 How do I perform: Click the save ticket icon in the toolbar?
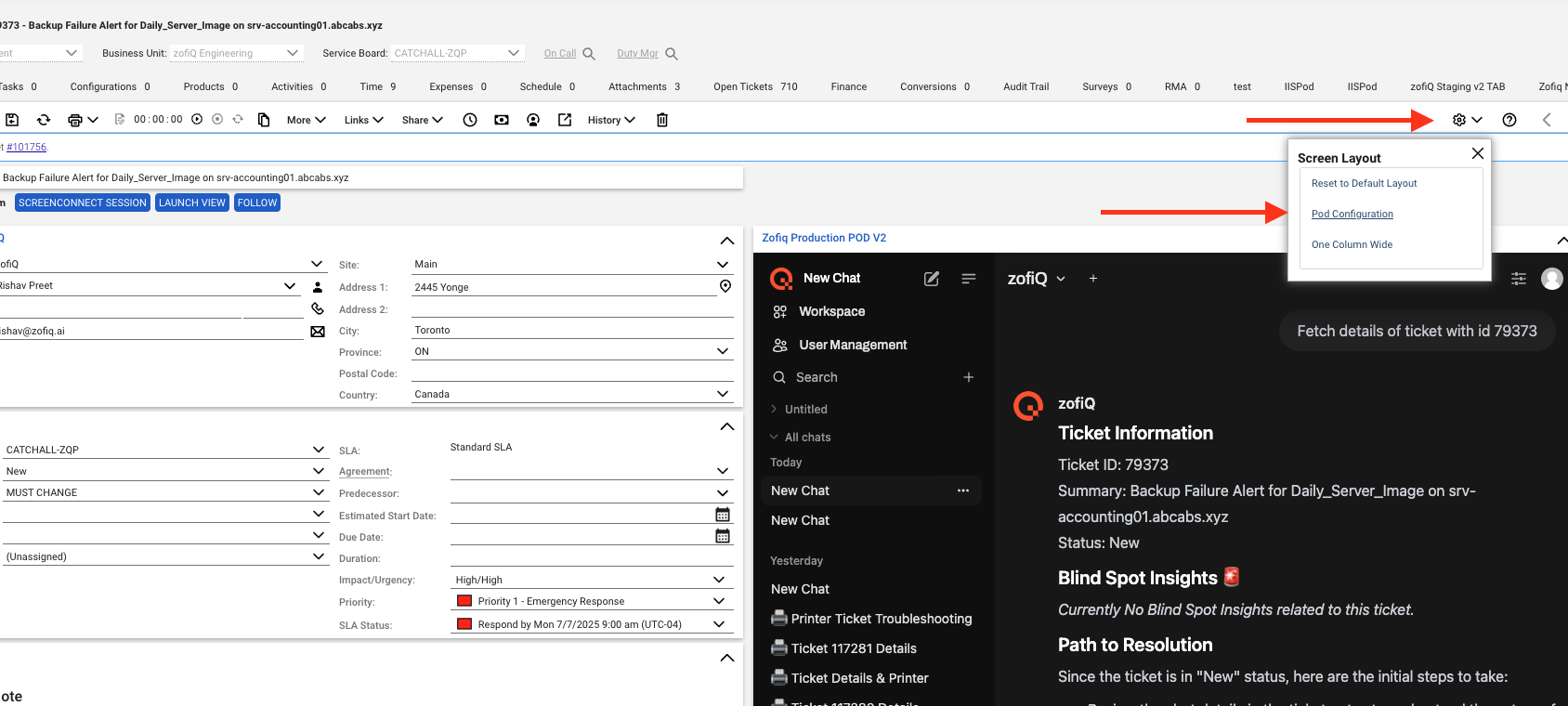12,120
